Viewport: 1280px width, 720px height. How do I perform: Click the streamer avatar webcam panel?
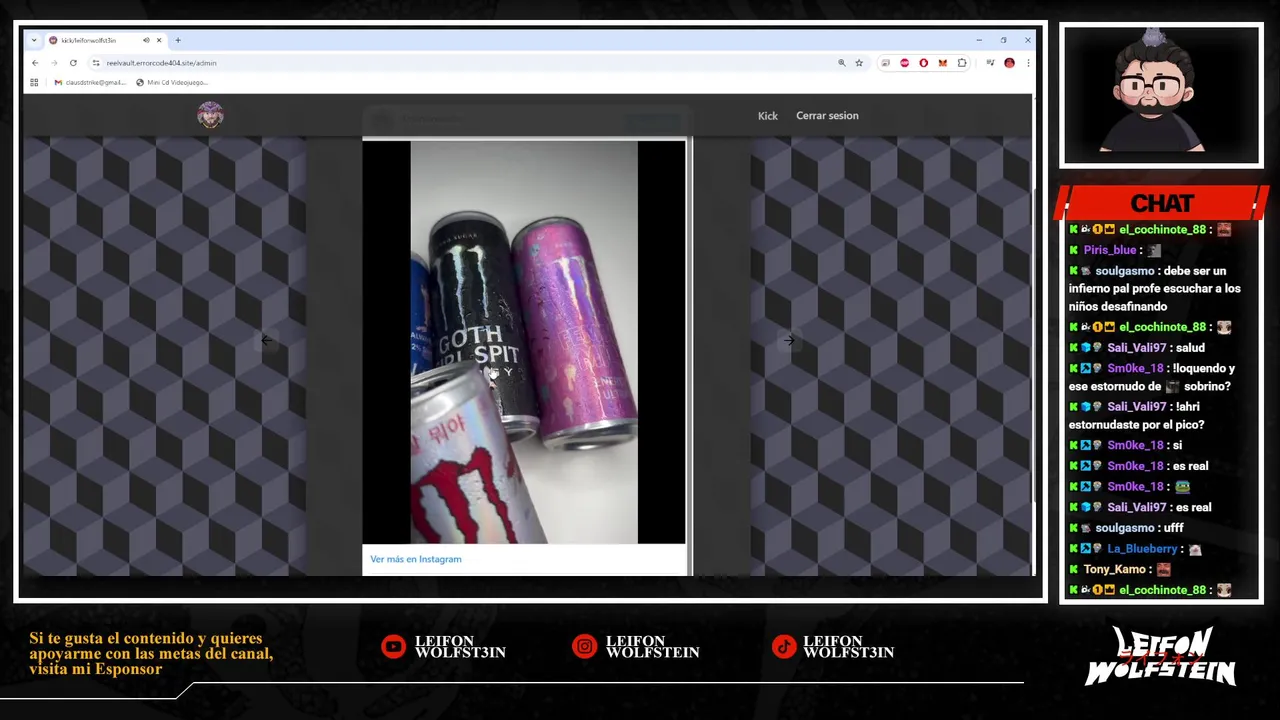point(1161,95)
